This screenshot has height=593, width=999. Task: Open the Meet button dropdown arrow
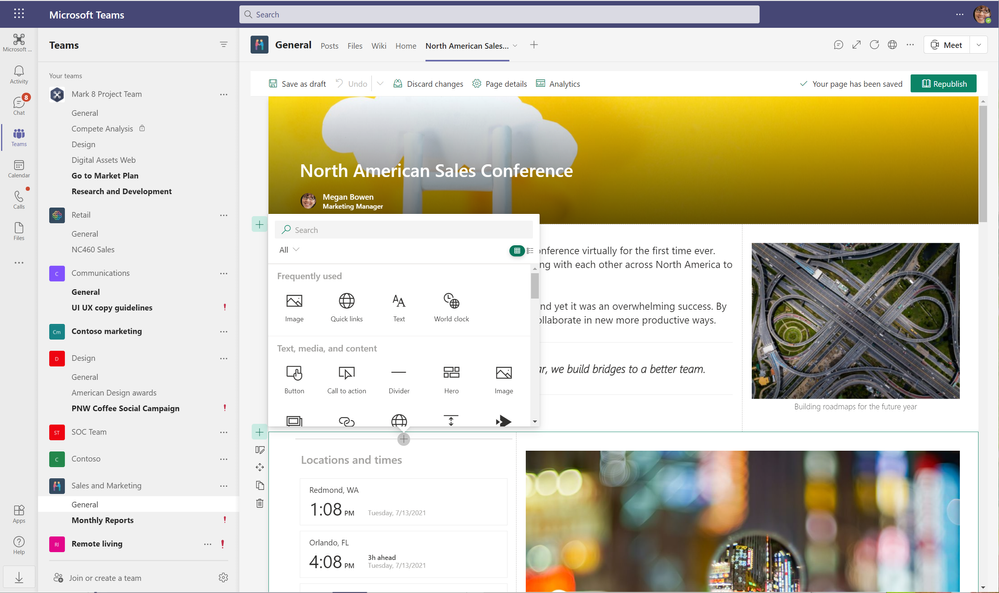[x=979, y=45]
